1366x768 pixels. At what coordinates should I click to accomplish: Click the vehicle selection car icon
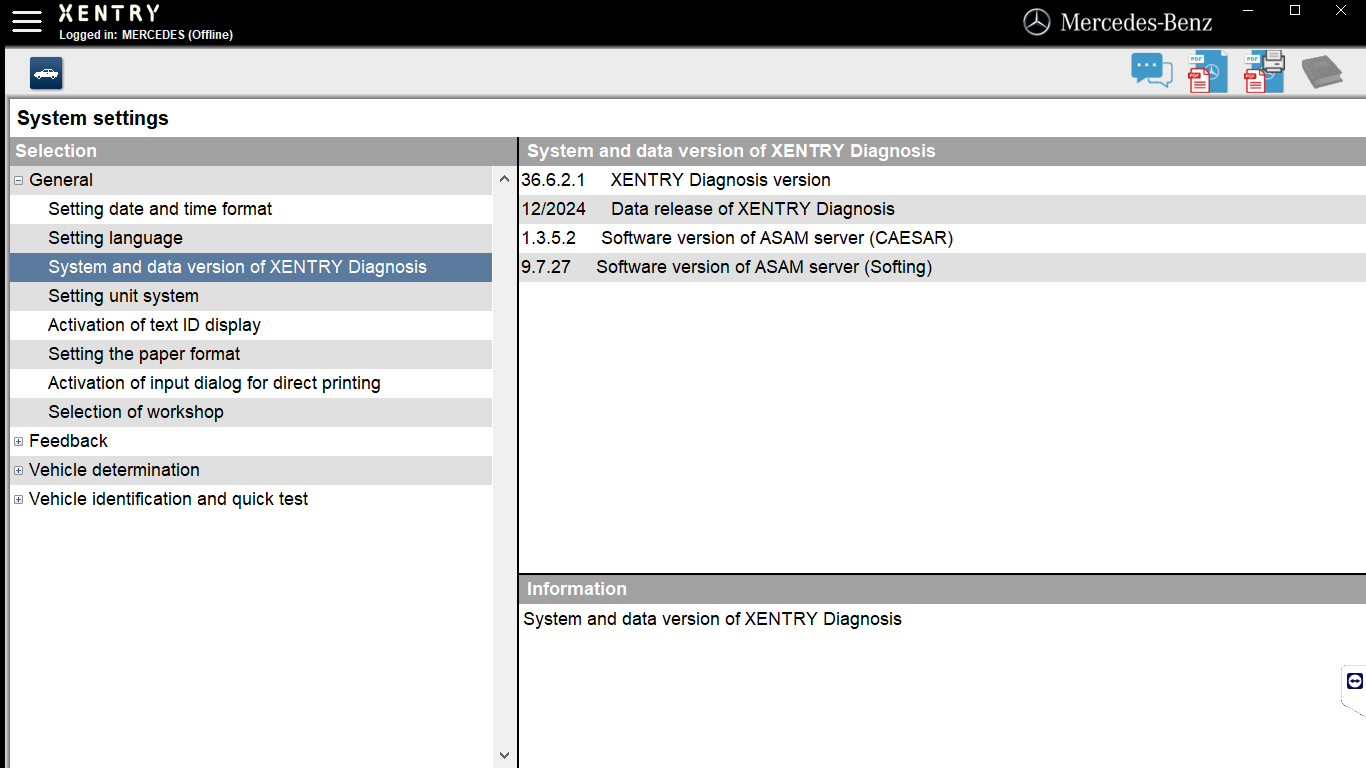[x=46, y=73]
